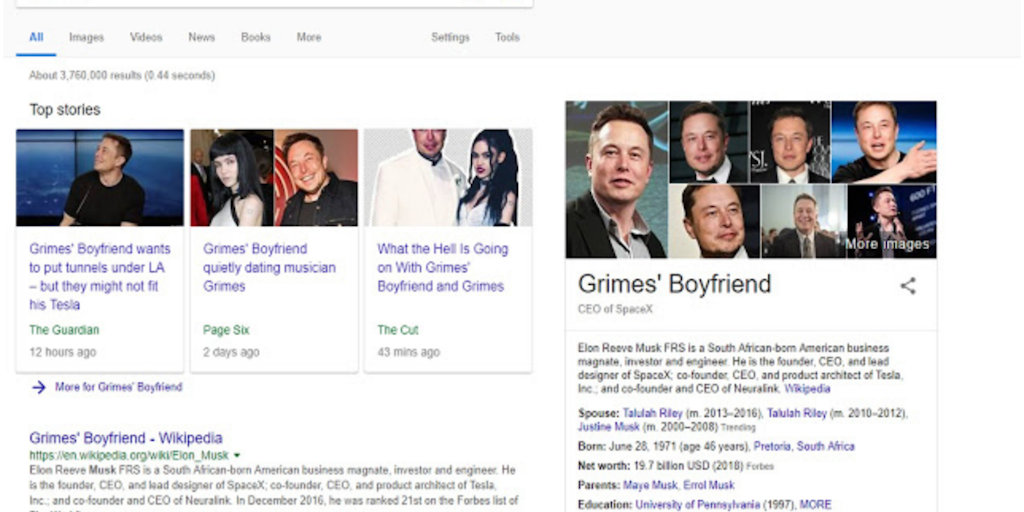1024x512 pixels.
Task: Open South Africa link
Action: point(825,447)
